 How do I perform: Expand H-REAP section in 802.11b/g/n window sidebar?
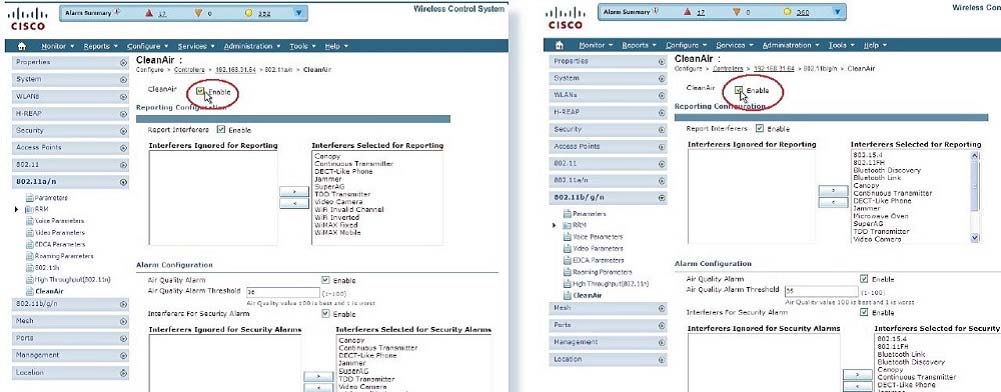tap(661, 112)
